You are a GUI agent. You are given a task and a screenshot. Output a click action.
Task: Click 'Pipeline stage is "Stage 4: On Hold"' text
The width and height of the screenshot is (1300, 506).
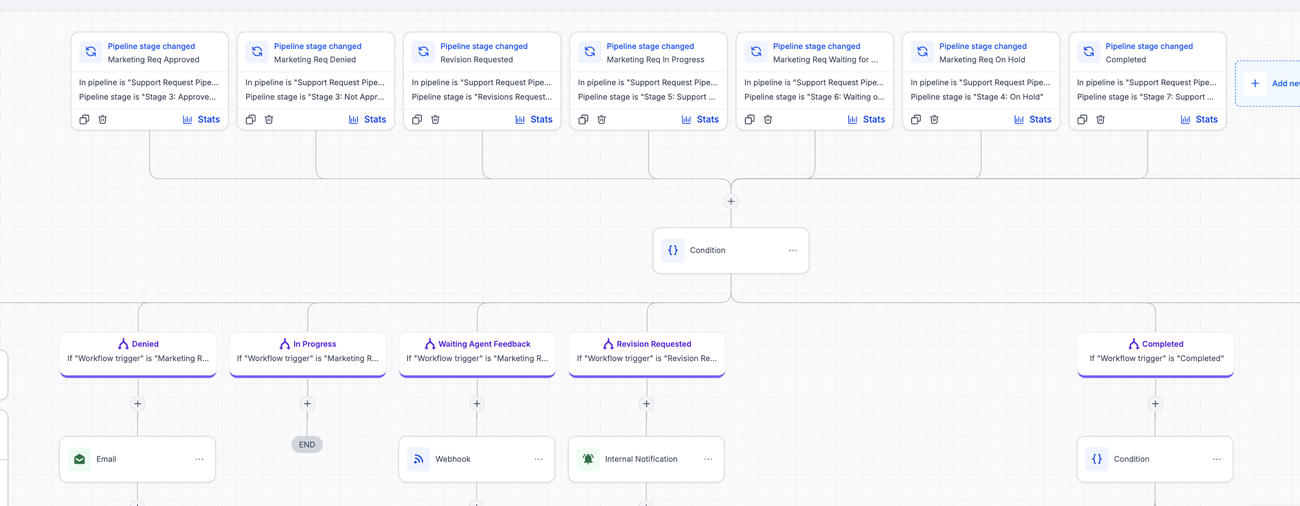tap(977, 97)
